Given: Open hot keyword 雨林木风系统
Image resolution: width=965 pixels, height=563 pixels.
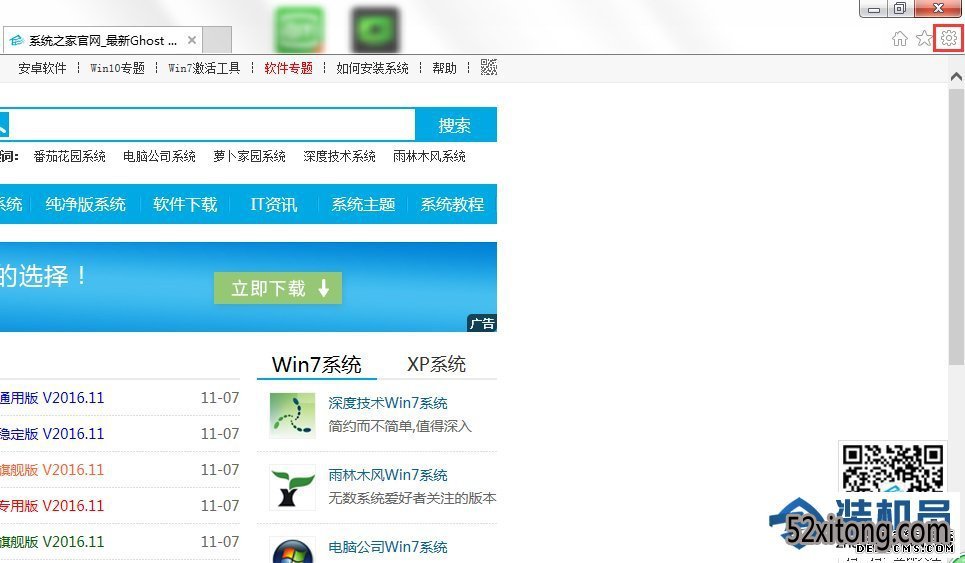Looking at the screenshot, I should [429, 156].
